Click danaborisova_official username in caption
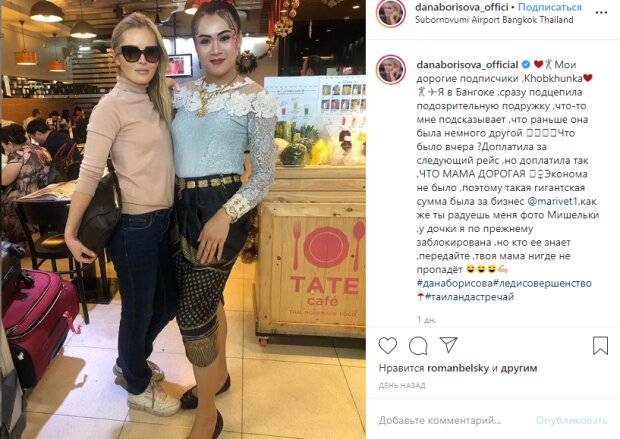 coord(467,64)
